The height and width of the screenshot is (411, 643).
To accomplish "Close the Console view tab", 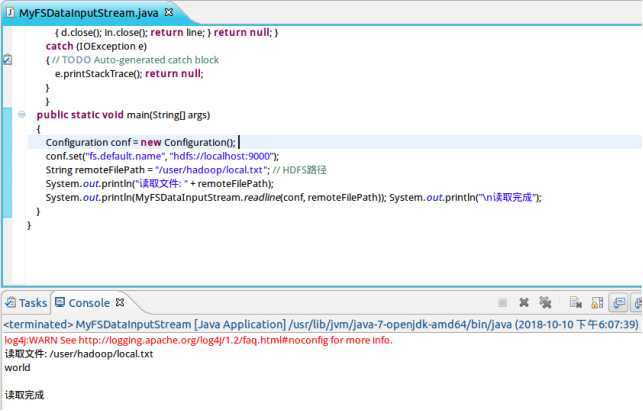I will coord(120,302).
